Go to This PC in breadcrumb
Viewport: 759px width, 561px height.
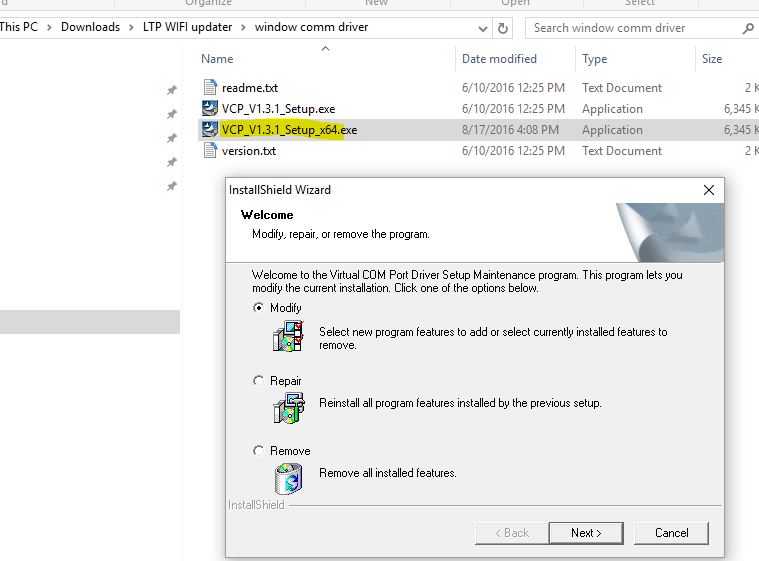(18, 27)
